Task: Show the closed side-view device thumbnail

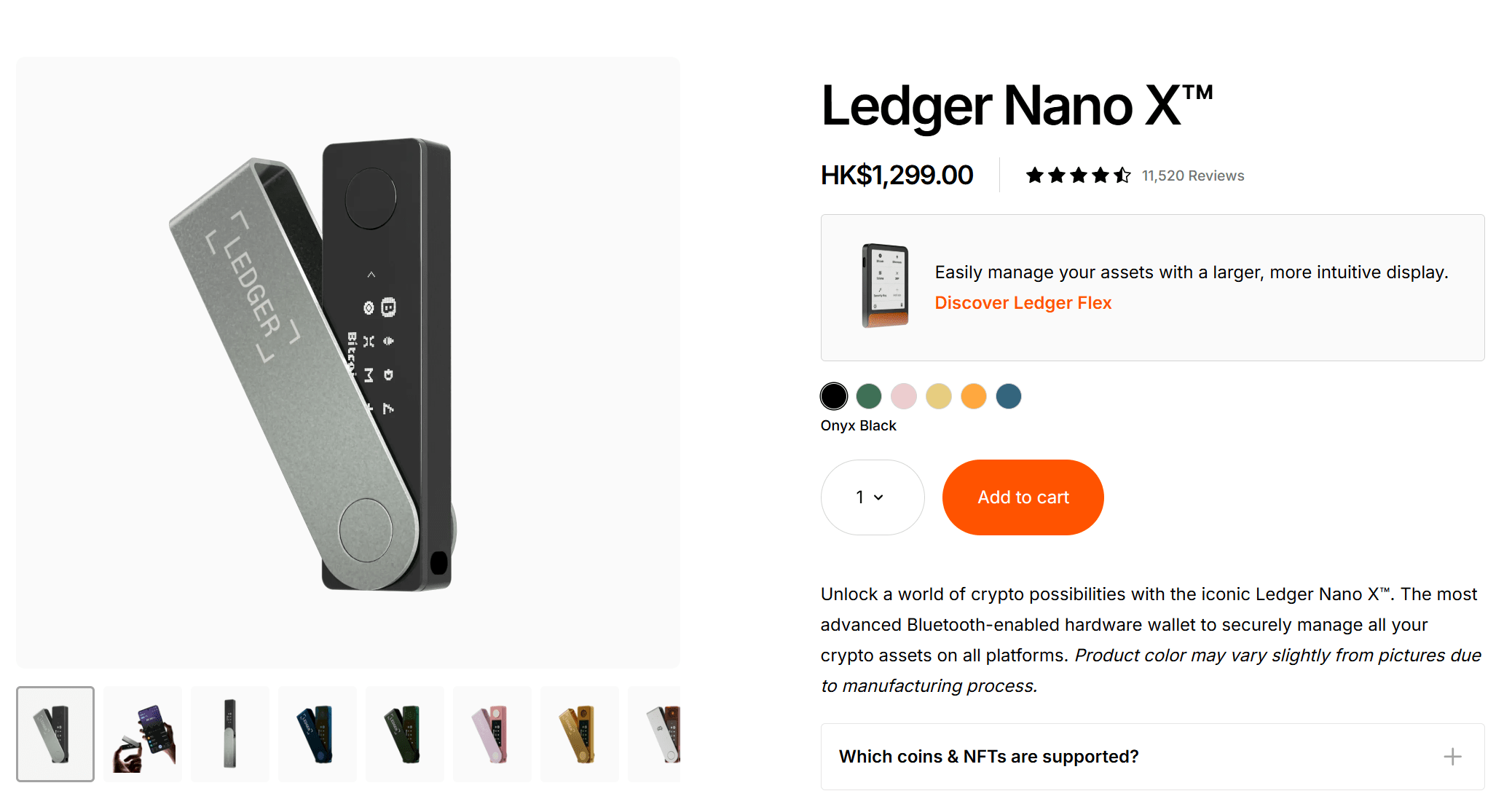Action: click(230, 734)
